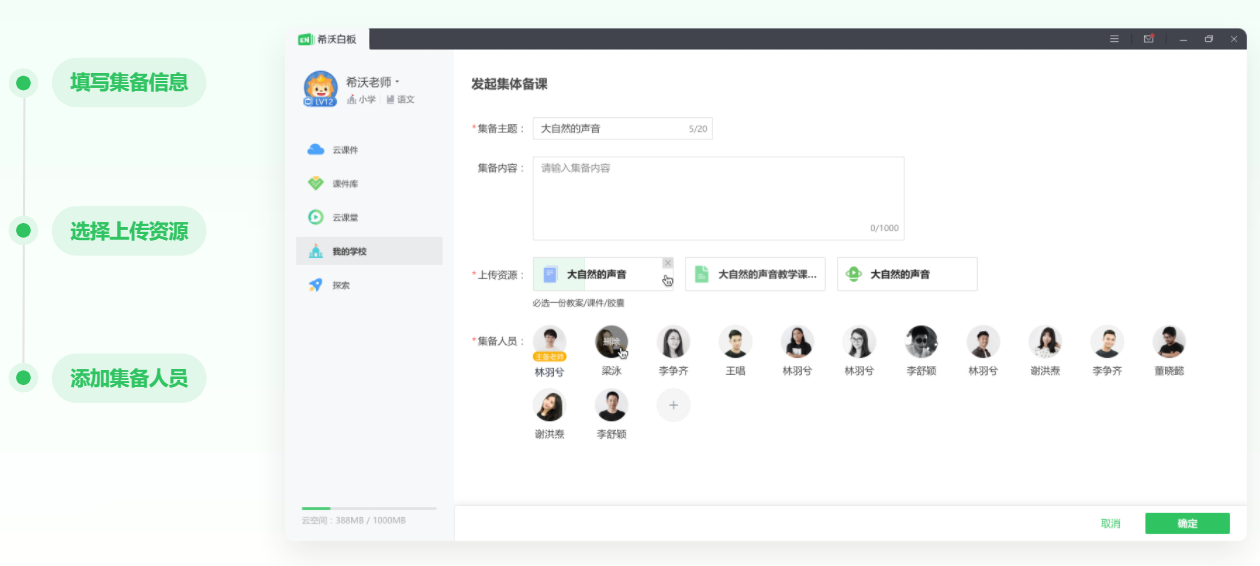Select 我的学校 in the sidebar
This screenshot has height=566, width=1260.
pos(369,251)
